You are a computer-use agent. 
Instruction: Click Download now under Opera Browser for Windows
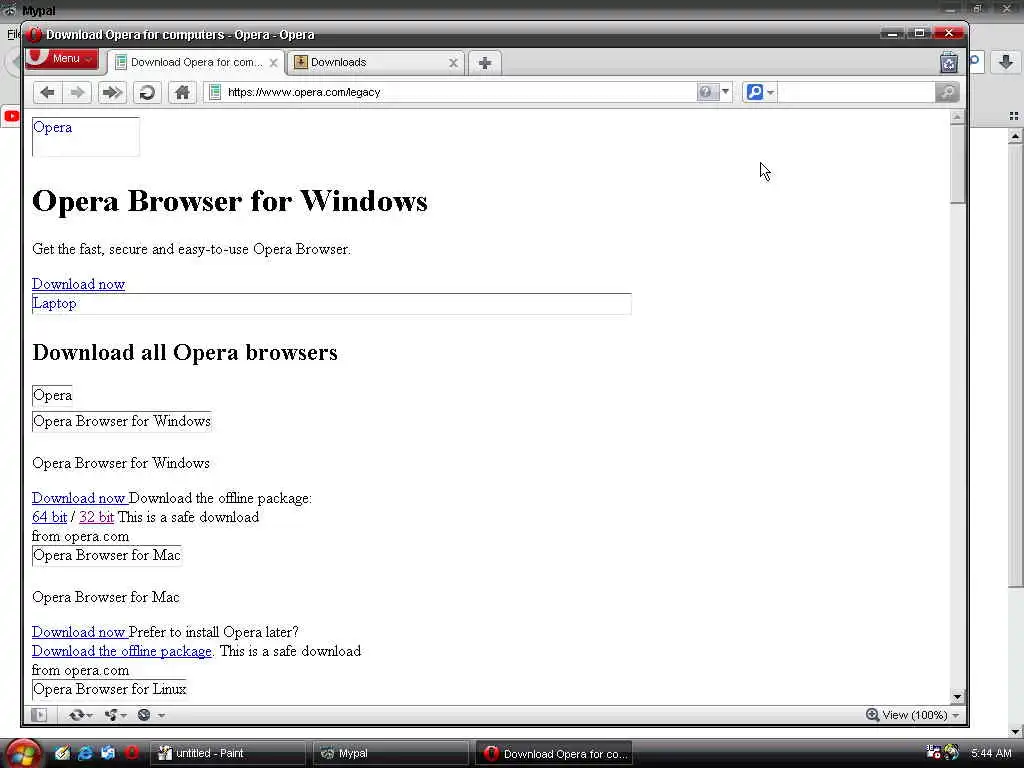79,498
